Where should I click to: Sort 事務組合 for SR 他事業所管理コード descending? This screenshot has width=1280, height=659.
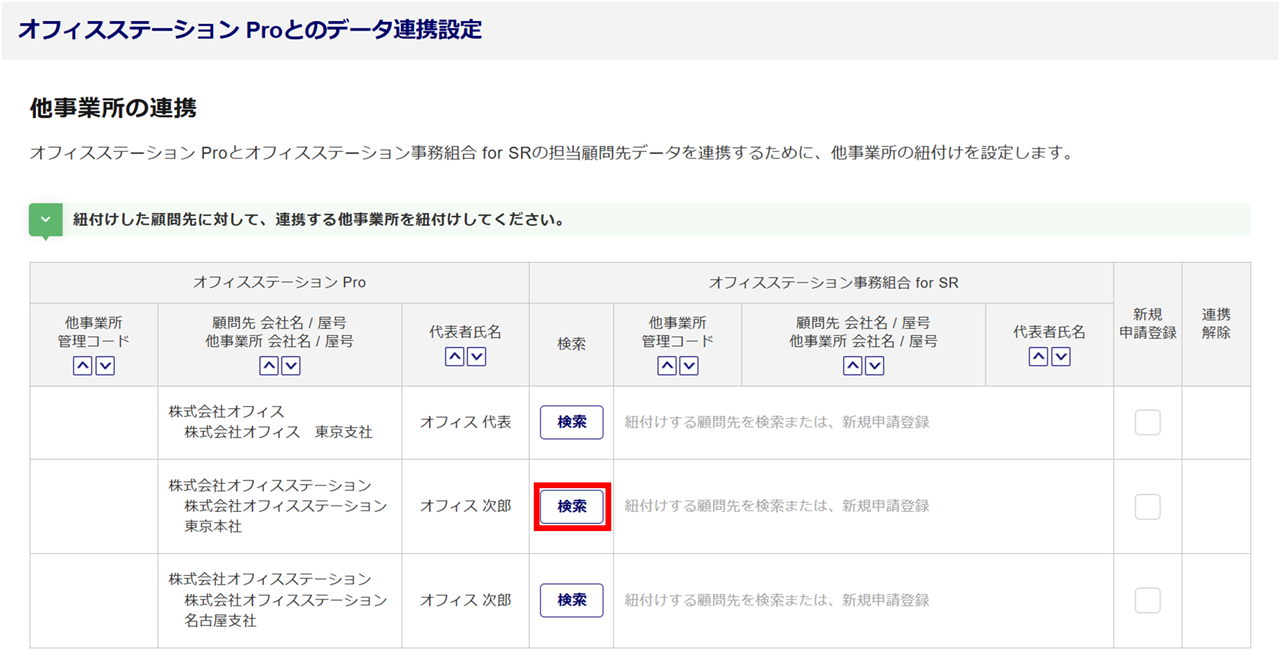point(689,366)
